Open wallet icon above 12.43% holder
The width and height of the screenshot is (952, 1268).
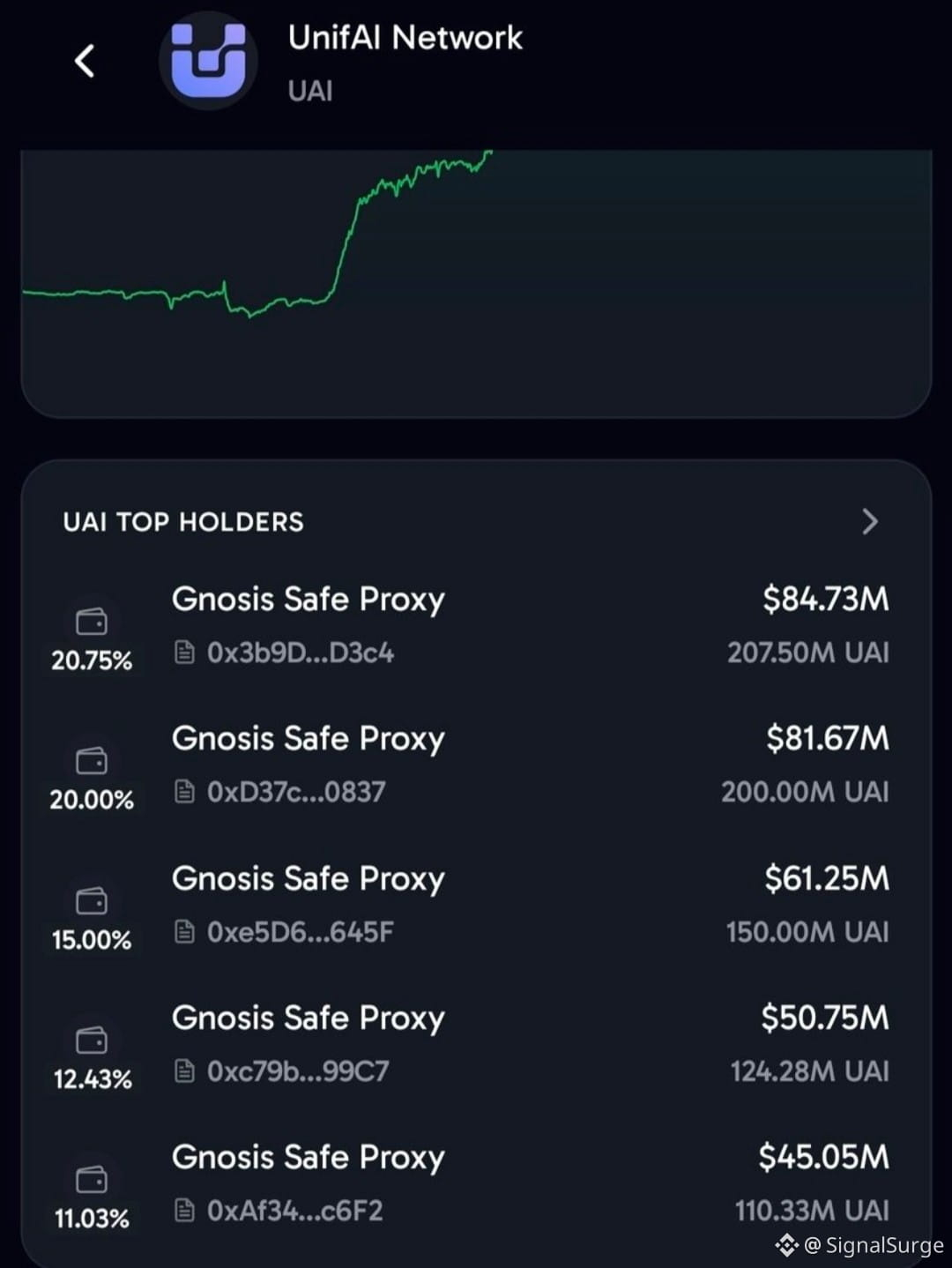(92, 1041)
